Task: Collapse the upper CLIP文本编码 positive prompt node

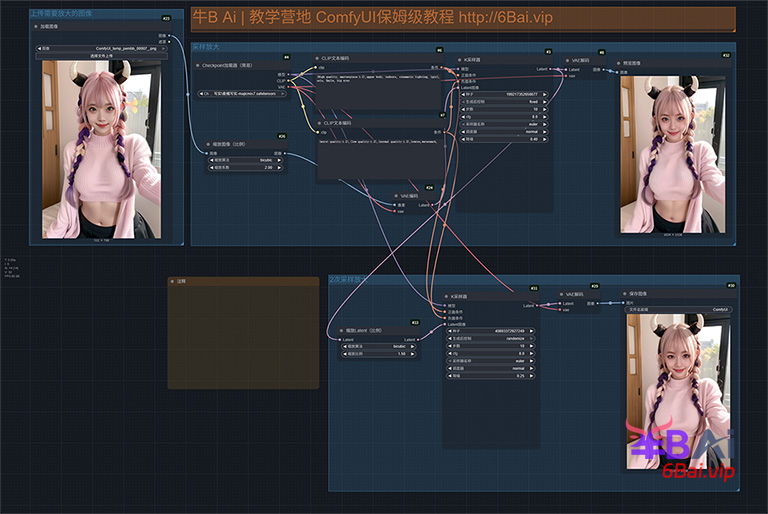Action: 317,58
